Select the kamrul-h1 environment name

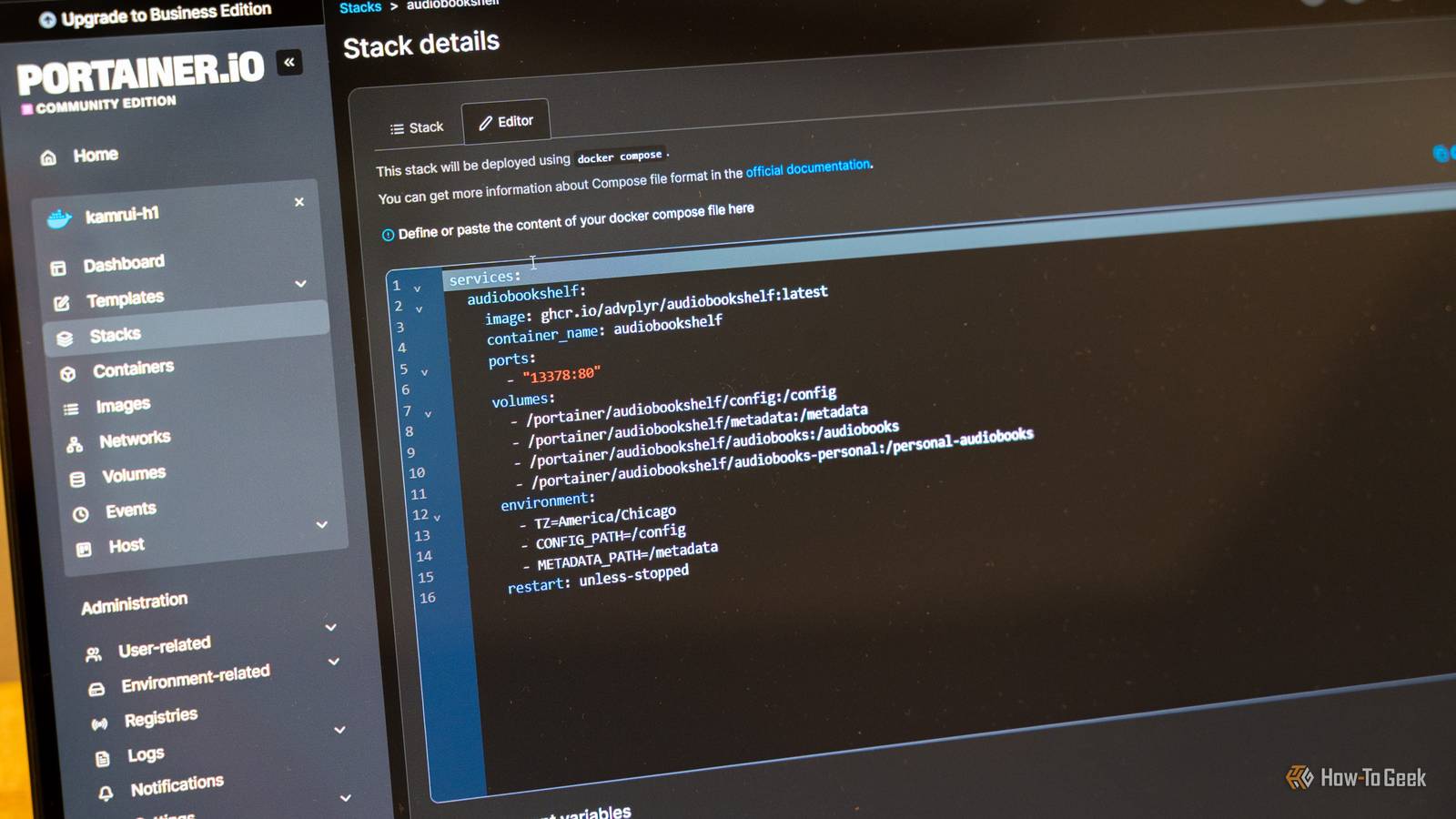click(122, 215)
